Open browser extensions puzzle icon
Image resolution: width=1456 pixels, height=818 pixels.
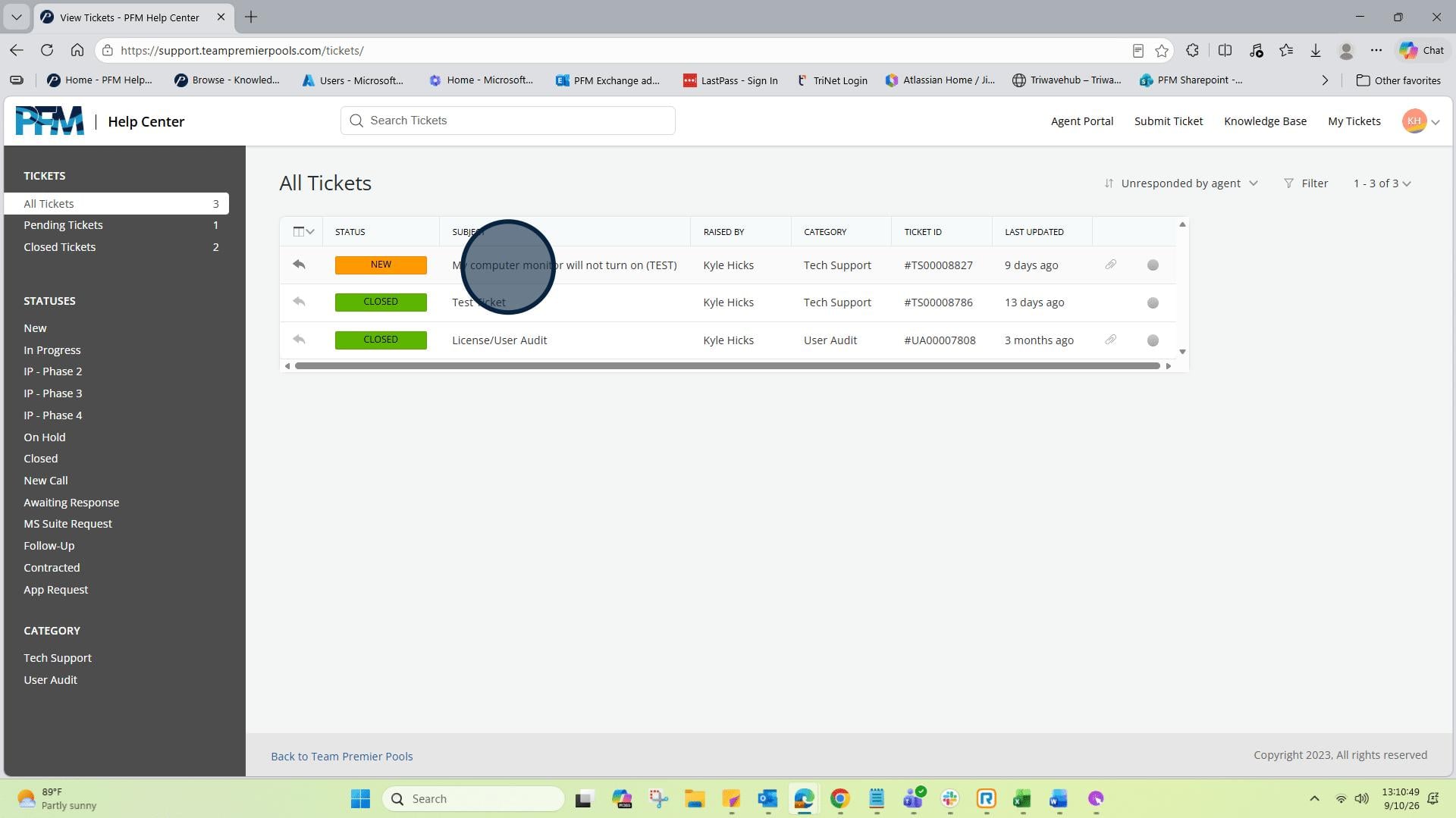(1192, 50)
